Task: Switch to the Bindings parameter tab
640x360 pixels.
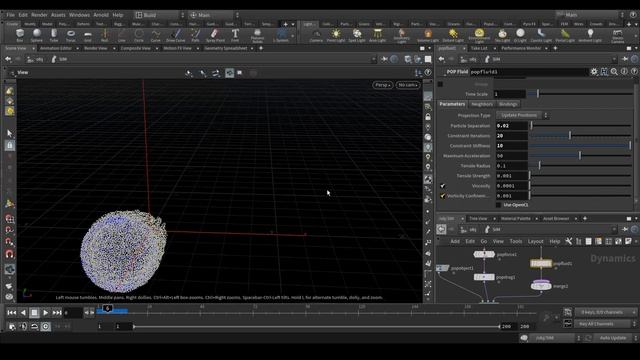Action: (x=508, y=104)
